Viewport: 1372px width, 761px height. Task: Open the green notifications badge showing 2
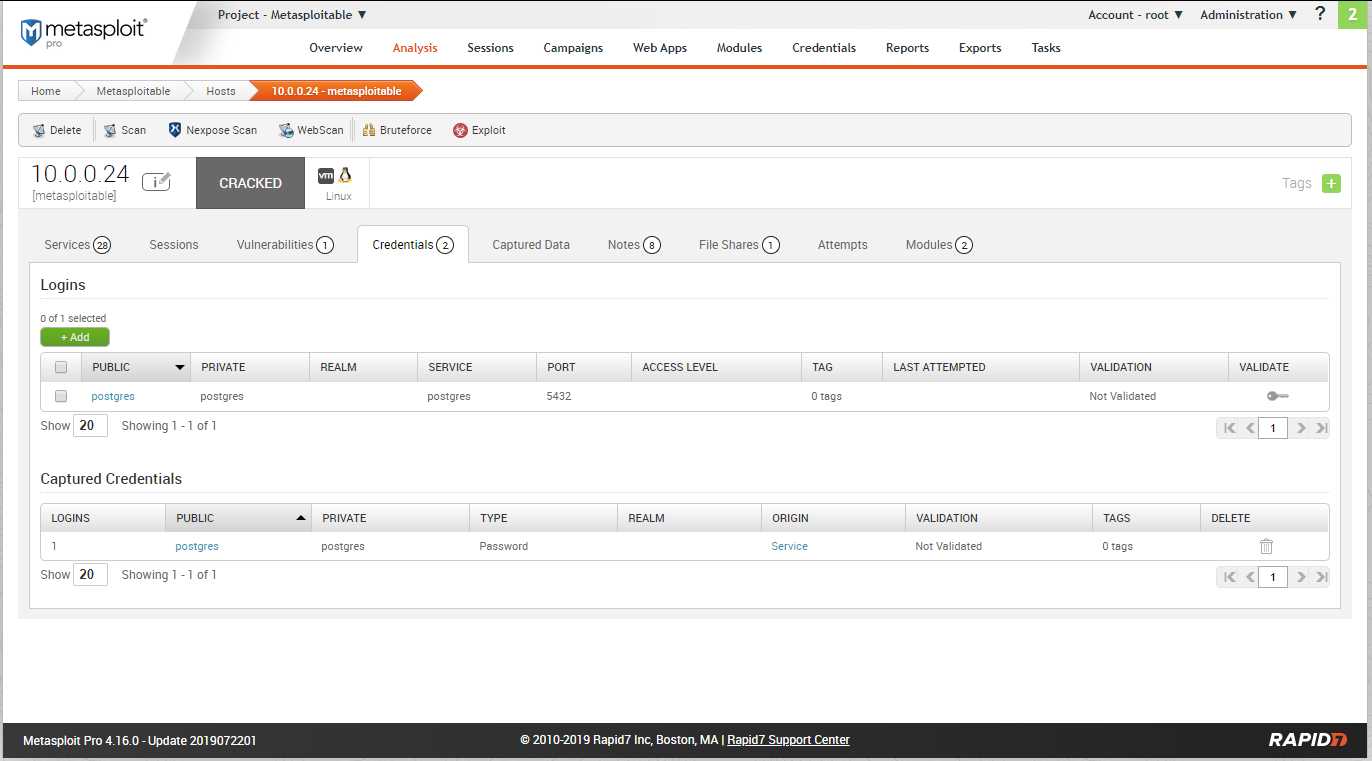pyautogui.click(x=1353, y=14)
